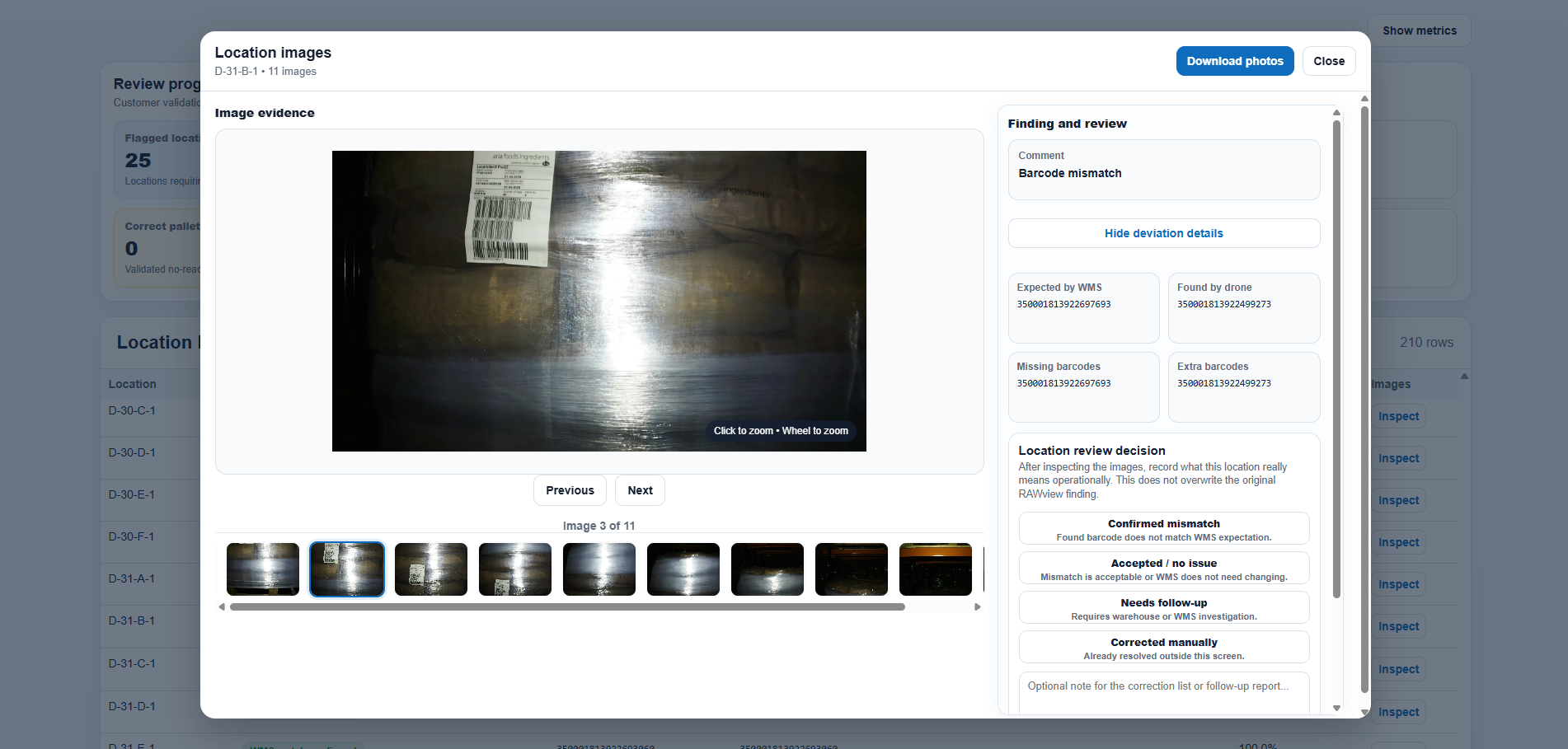The image size is (1568, 749).
Task: Click the thumbnail strip right scroll arrow
Action: tap(978, 607)
